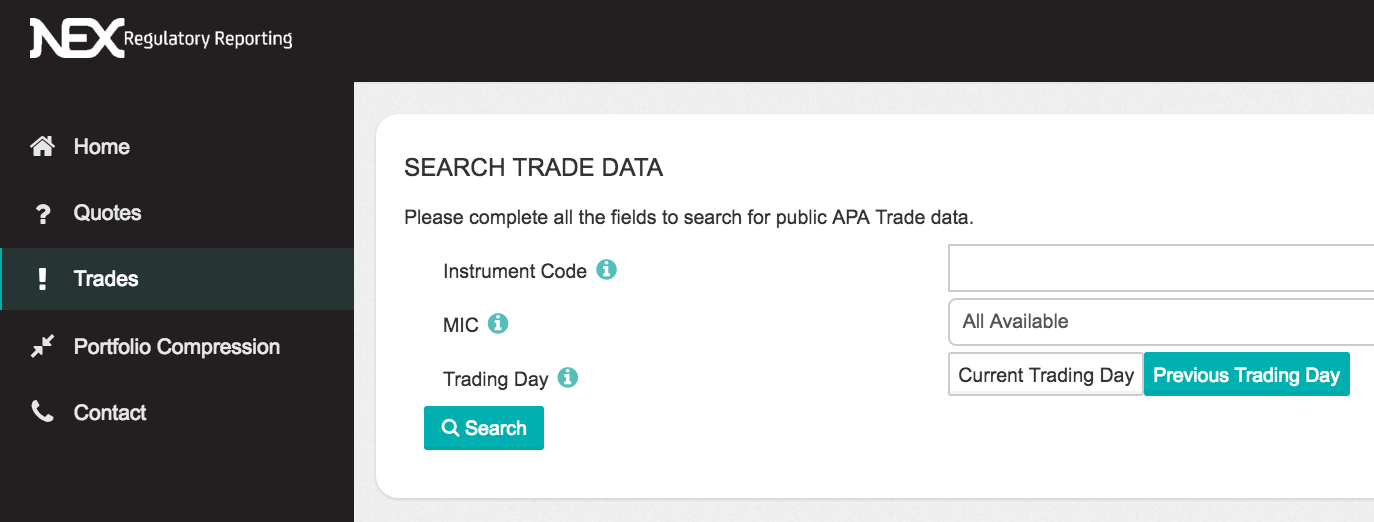Show info tooltip for Instrument Code
1374x522 pixels.
click(606, 270)
